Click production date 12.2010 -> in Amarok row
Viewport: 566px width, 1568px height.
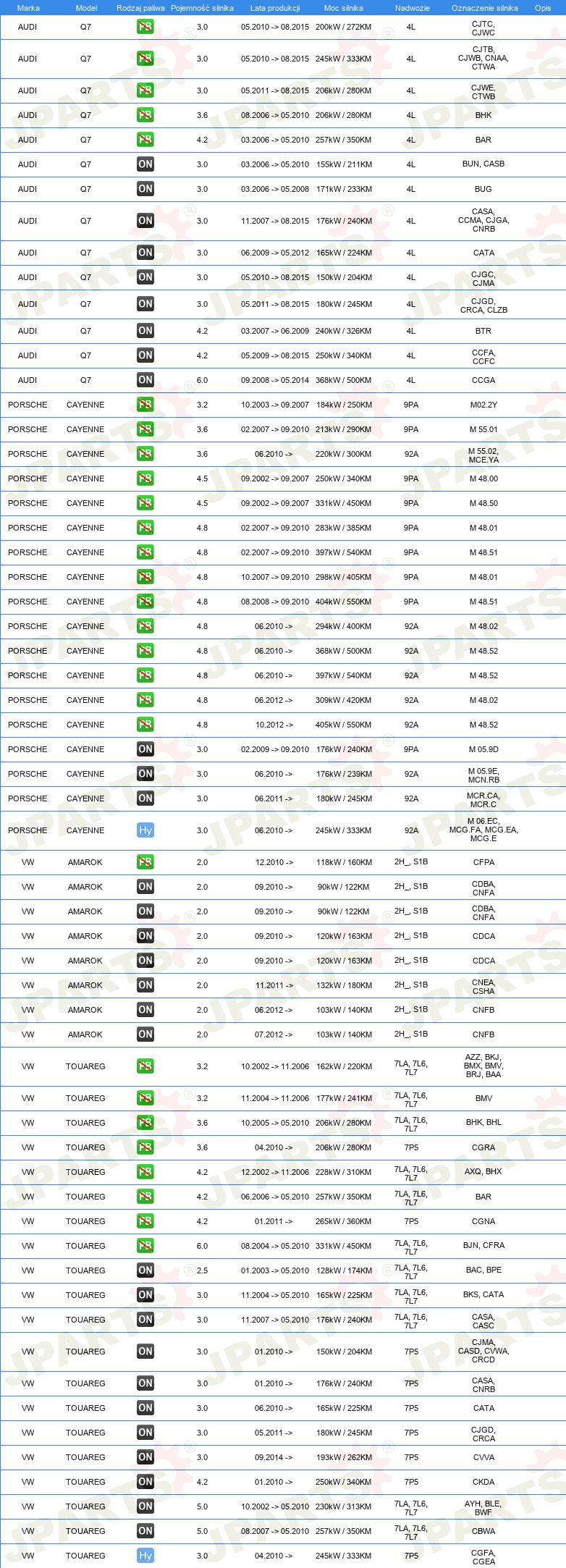coord(274,862)
